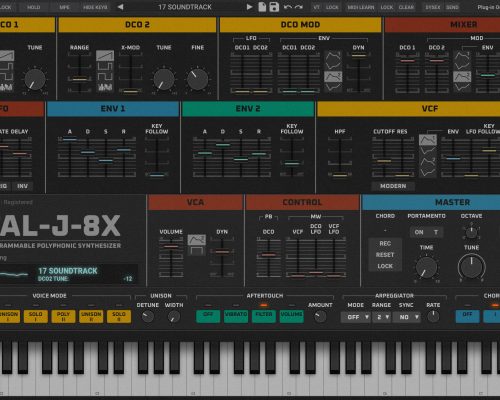Click chord REC button

385,244
